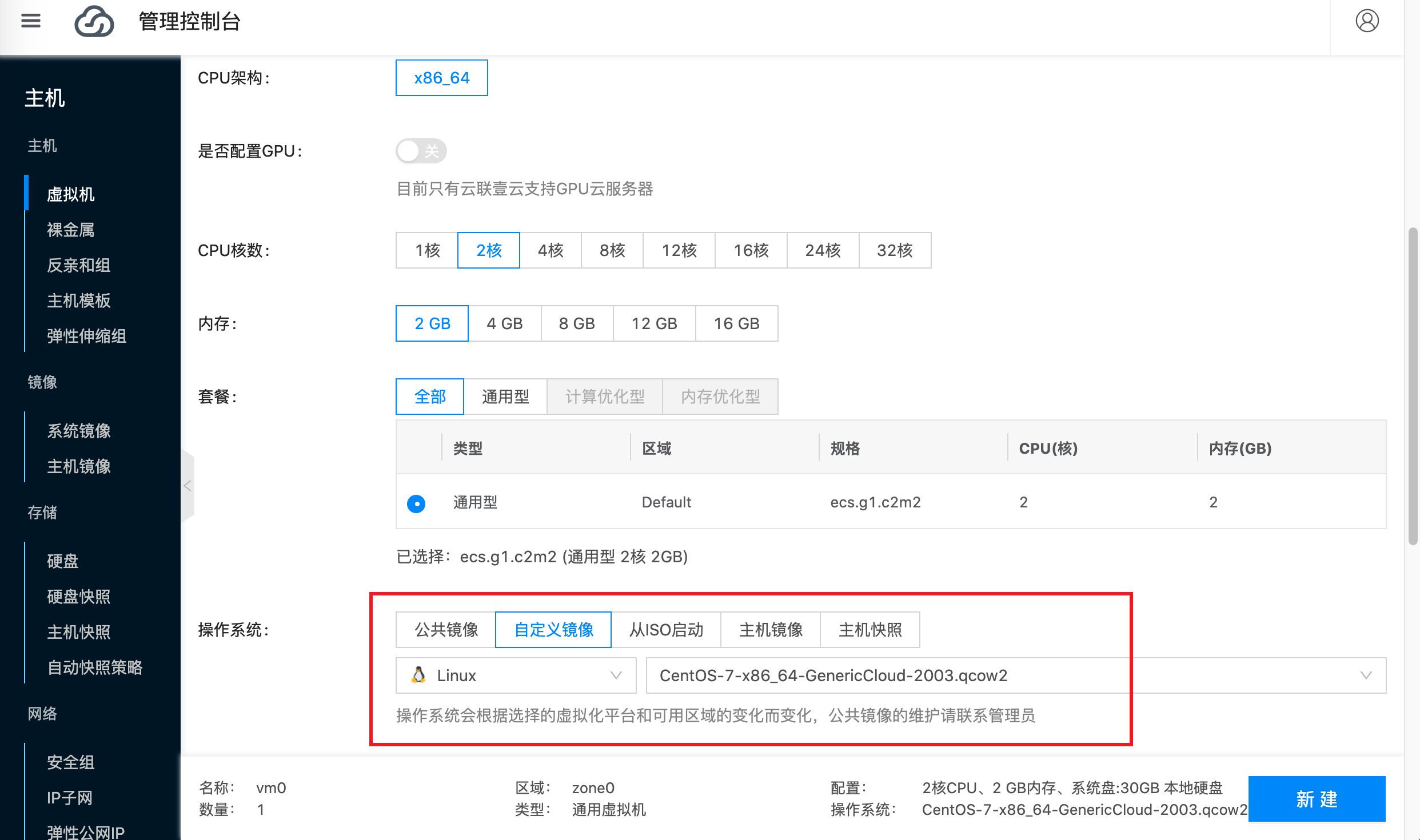Viewport: 1420px width, 840px height.
Task: Collapse the sidebar using the arrow handle
Action: click(187, 485)
